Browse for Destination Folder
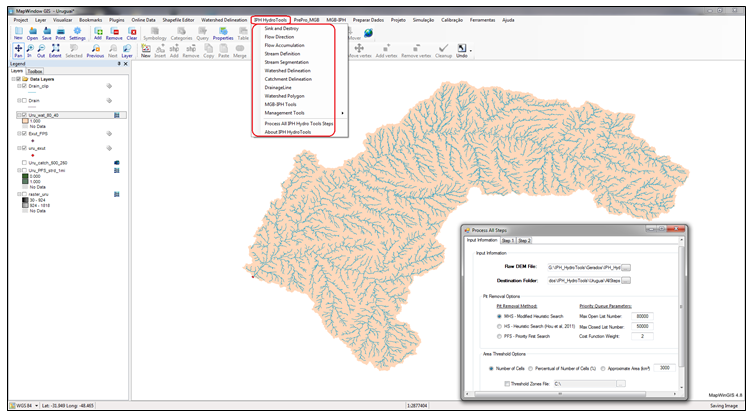 tap(626, 281)
